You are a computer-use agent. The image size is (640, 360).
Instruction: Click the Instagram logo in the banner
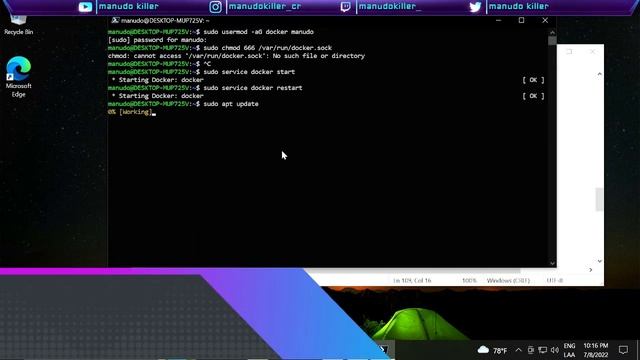pos(216,7)
